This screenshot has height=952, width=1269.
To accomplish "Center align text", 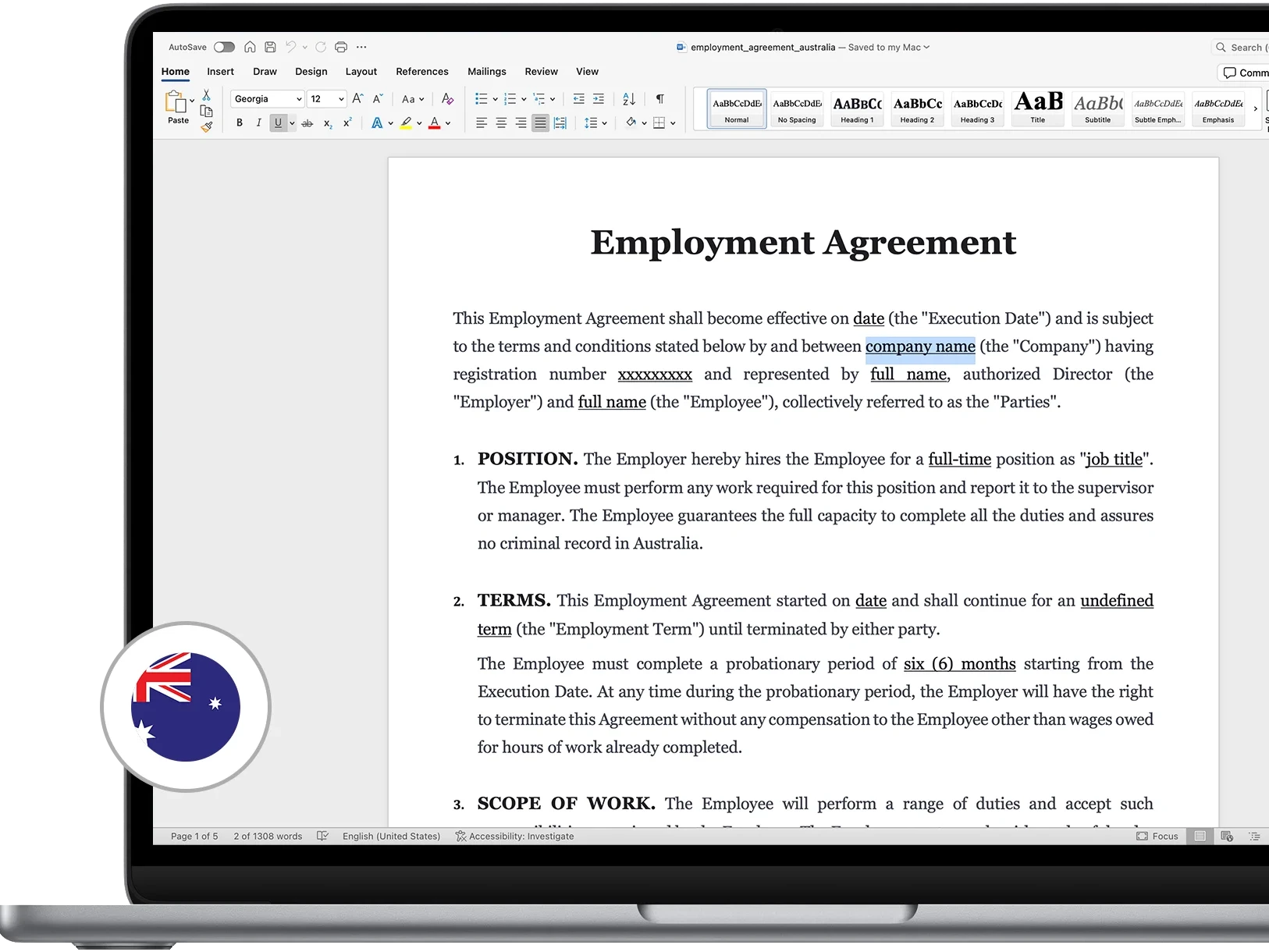I will click(501, 123).
